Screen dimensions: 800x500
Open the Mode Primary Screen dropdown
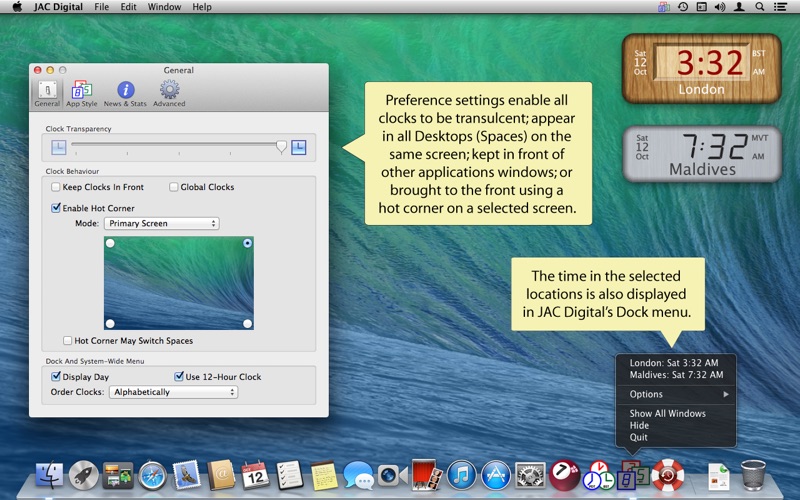pyautogui.click(x=162, y=223)
